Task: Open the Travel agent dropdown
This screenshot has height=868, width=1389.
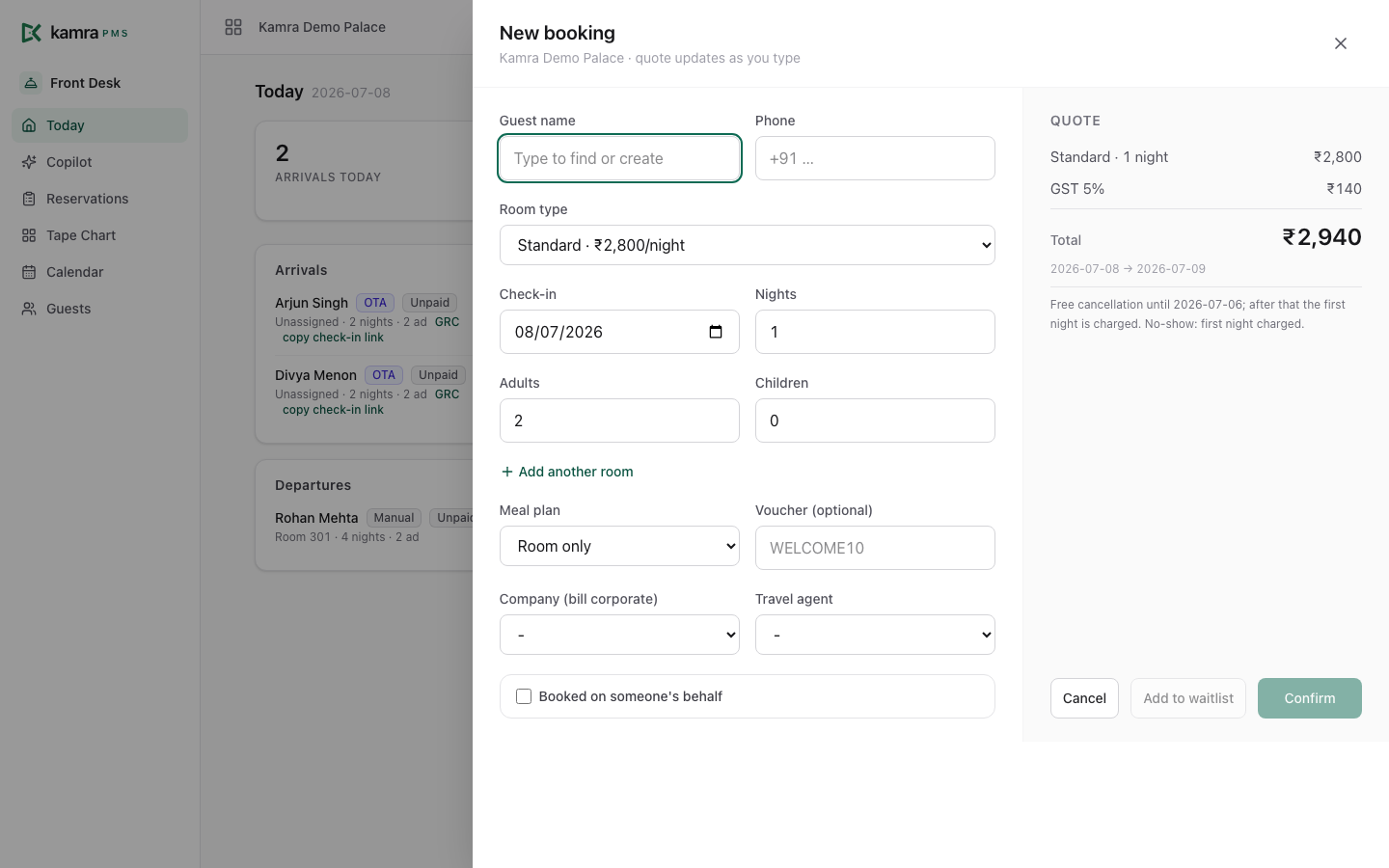Action: point(875,635)
